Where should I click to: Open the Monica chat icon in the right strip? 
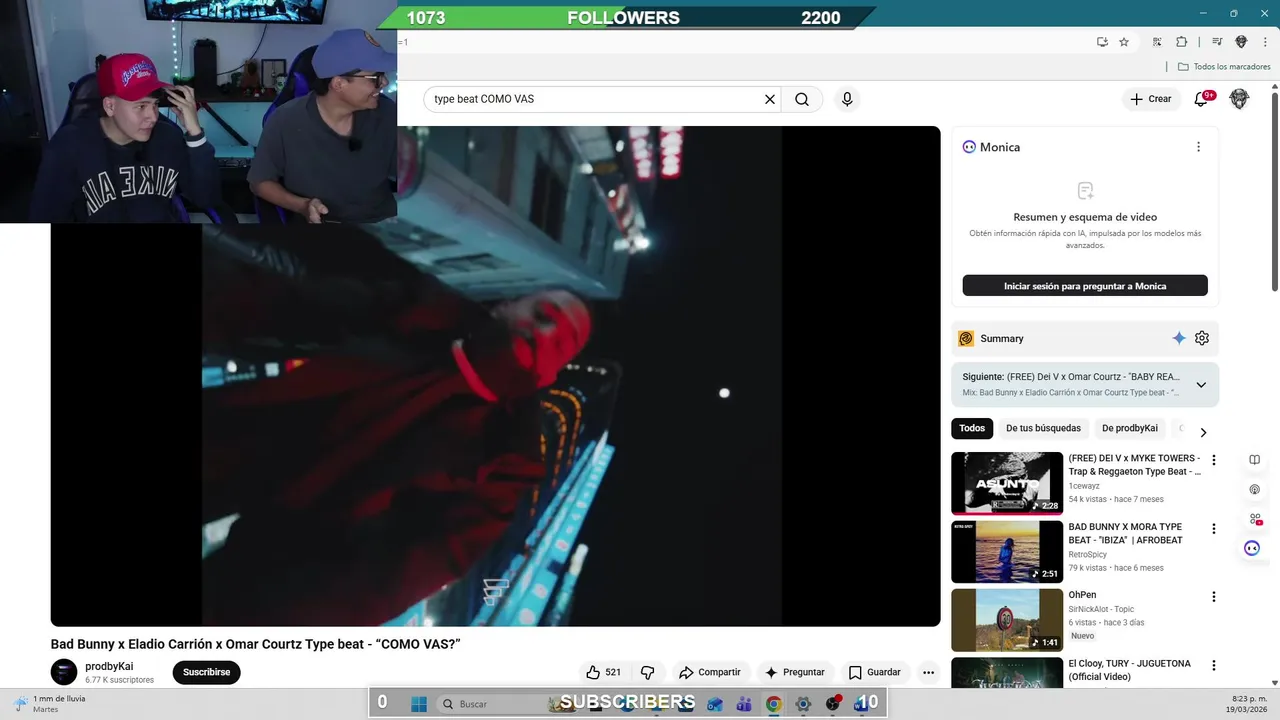click(x=1252, y=548)
